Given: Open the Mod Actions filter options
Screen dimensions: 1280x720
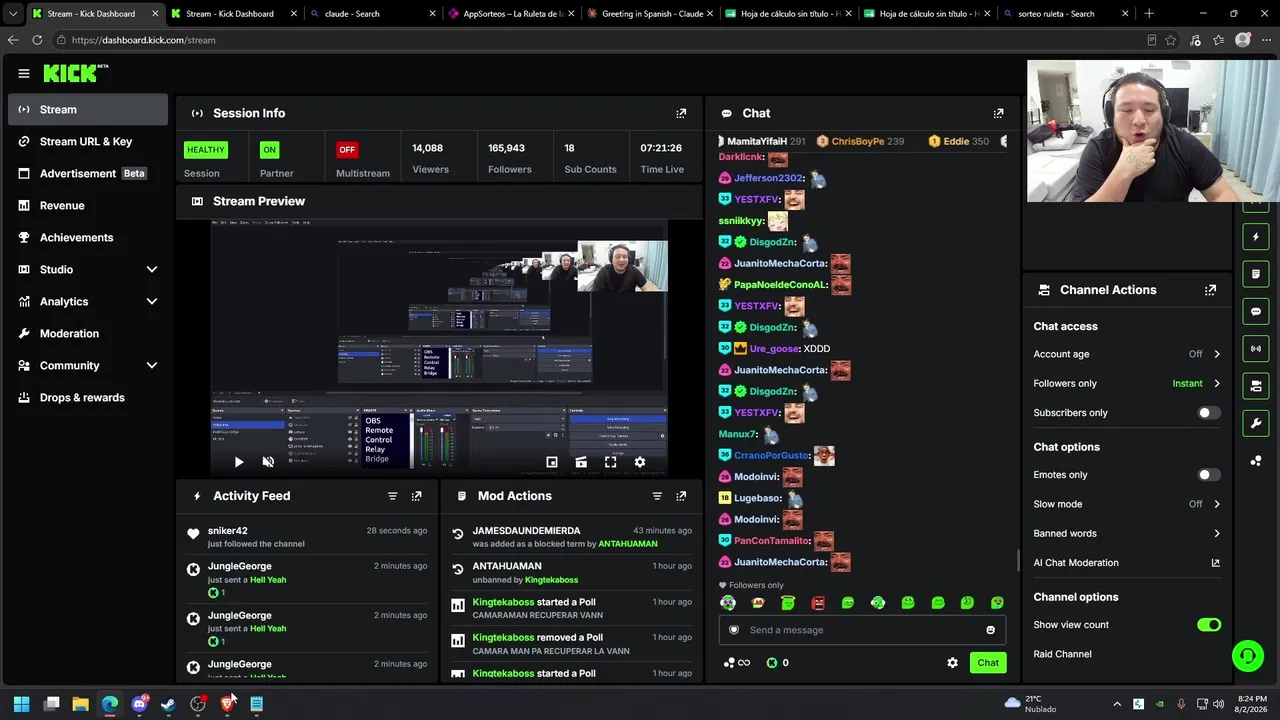Looking at the screenshot, I should click(x=657, y=496).
